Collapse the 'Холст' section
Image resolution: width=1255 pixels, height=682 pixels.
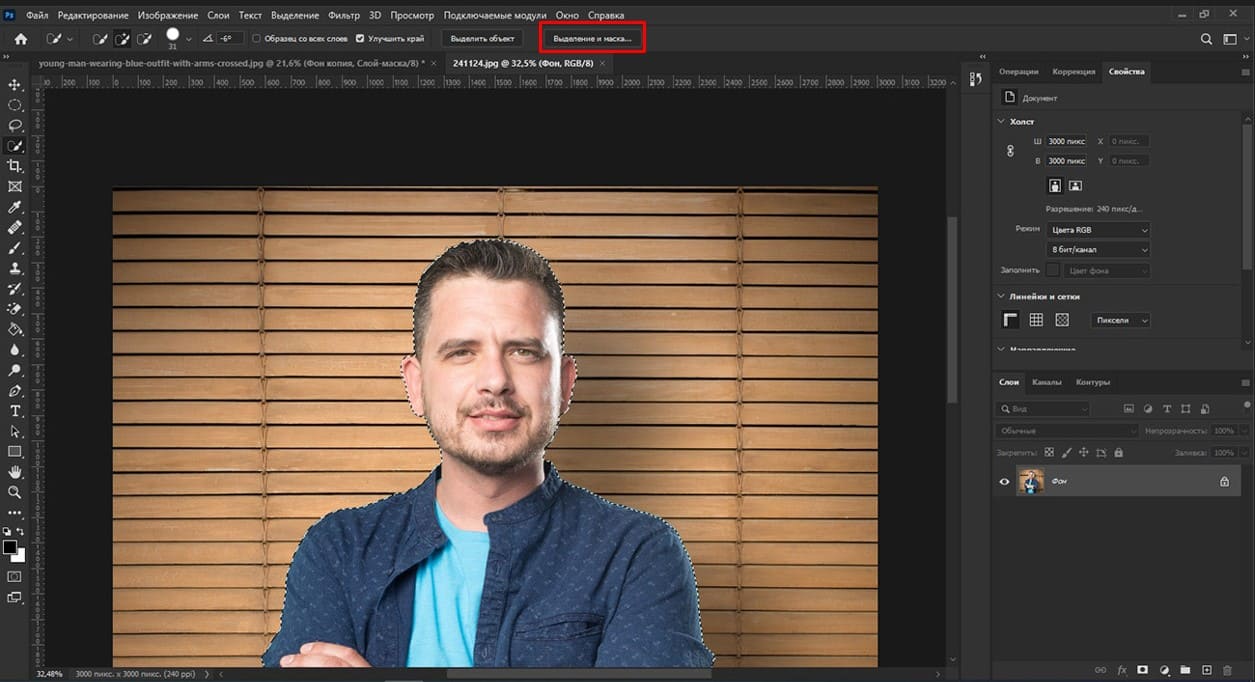click(x=1001, y=121)
